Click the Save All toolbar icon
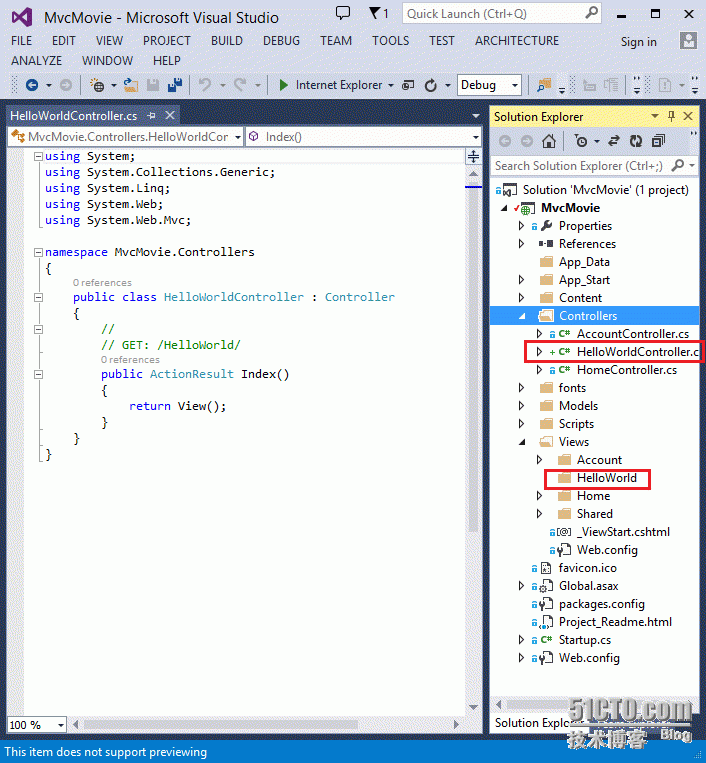The width and height of the screenshot is (706, 763). (175, 85)
